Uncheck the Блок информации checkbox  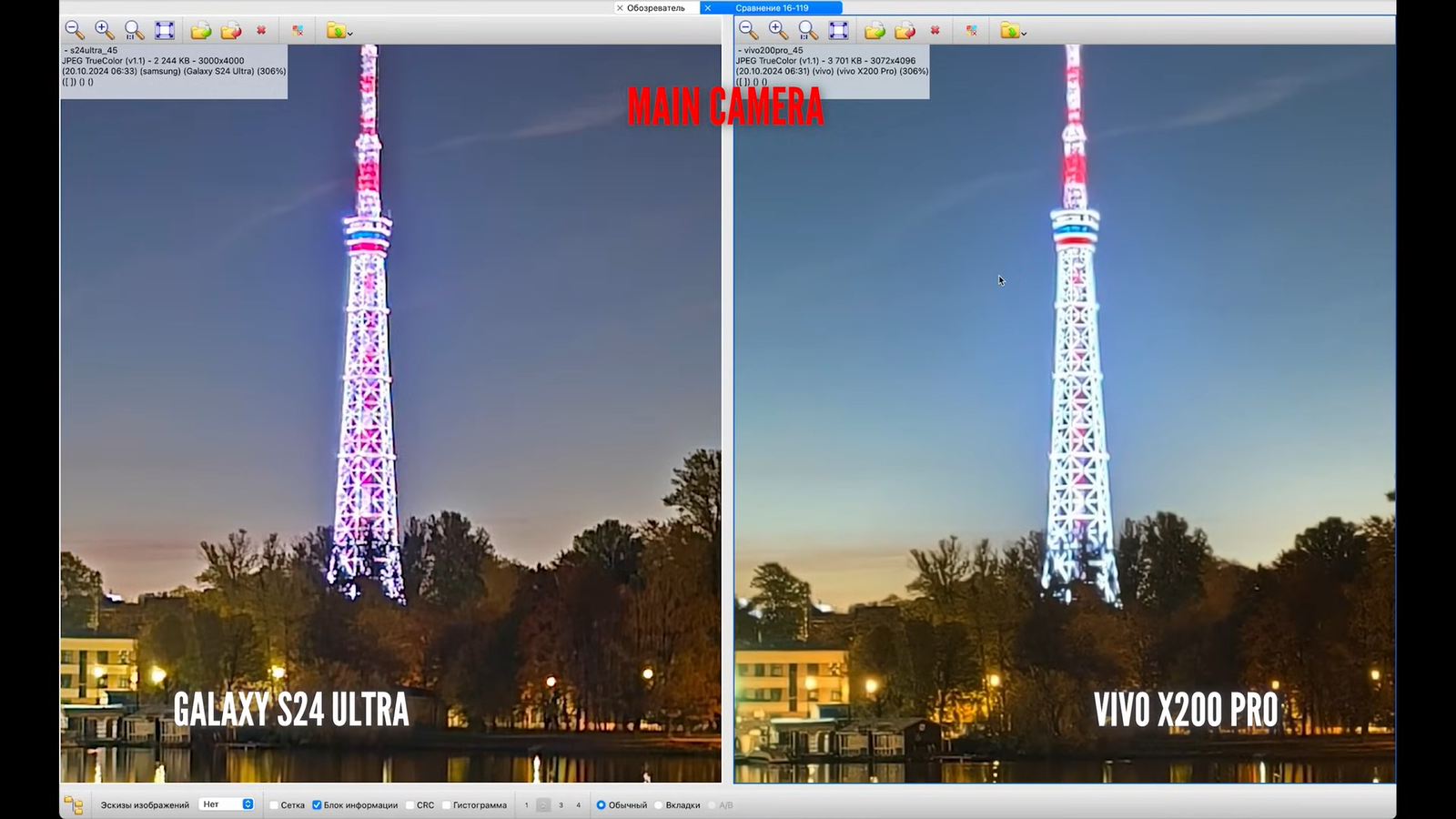(317, 805)
